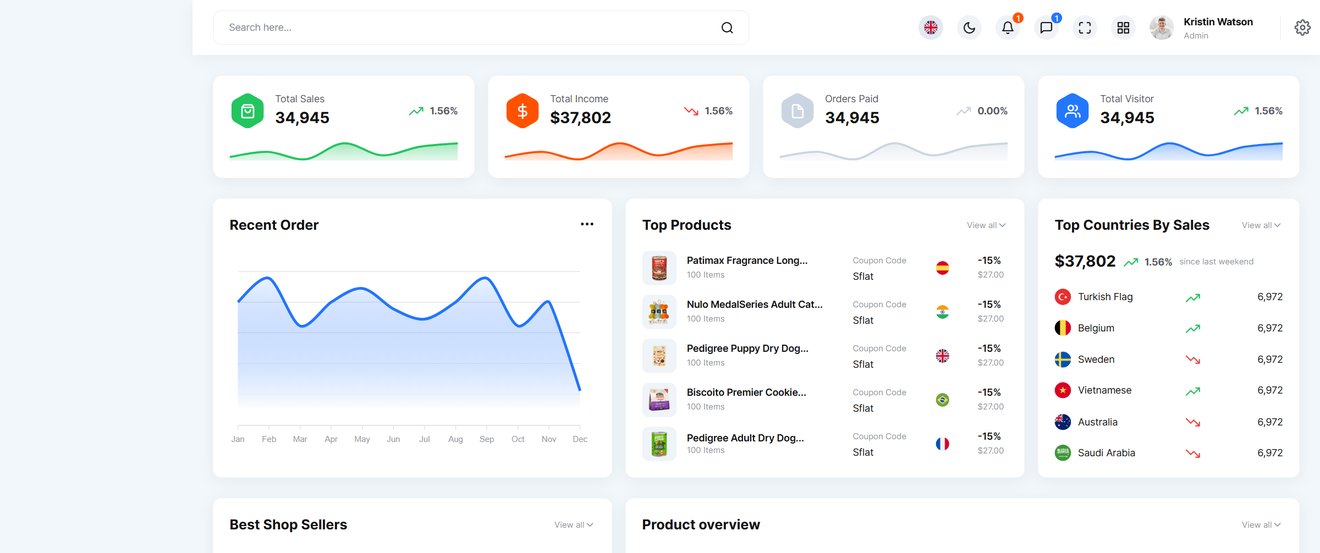The width and height of the screenshot is (1320, 553).
Task: Open Recent Order three-dot menu
Action: pyautogui.click(x=587, y=224)
